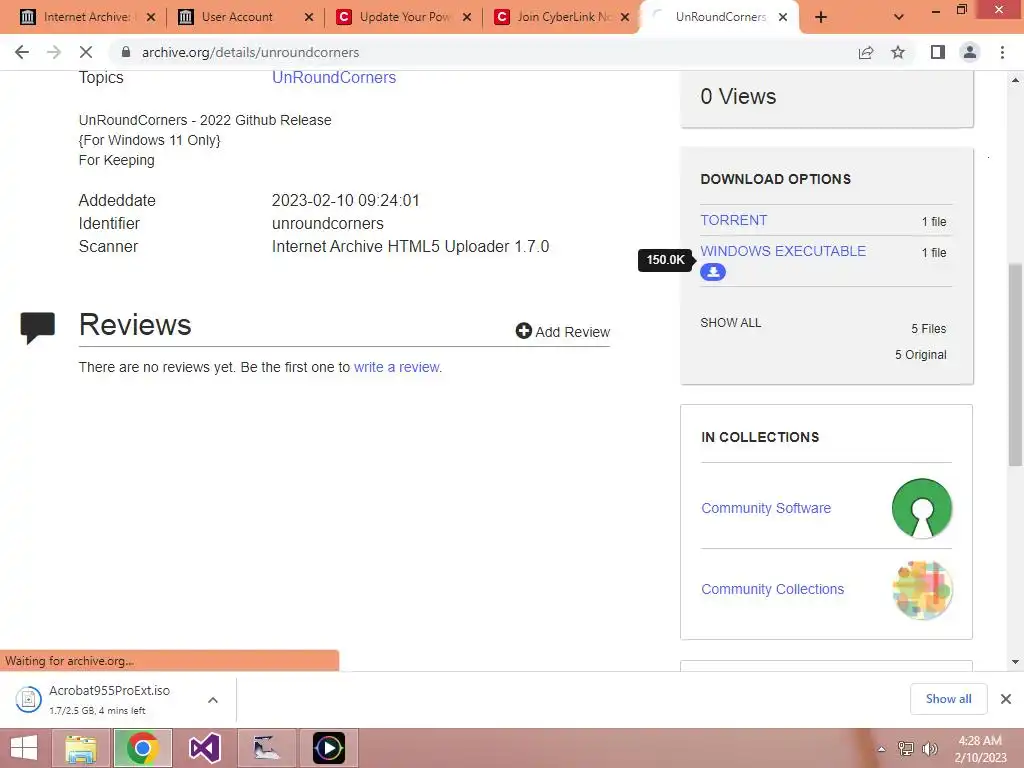The height and width of the screenshot is (768, 1024).
Task: Click the forward navigation arrow
Action: (x=54, y=52)
